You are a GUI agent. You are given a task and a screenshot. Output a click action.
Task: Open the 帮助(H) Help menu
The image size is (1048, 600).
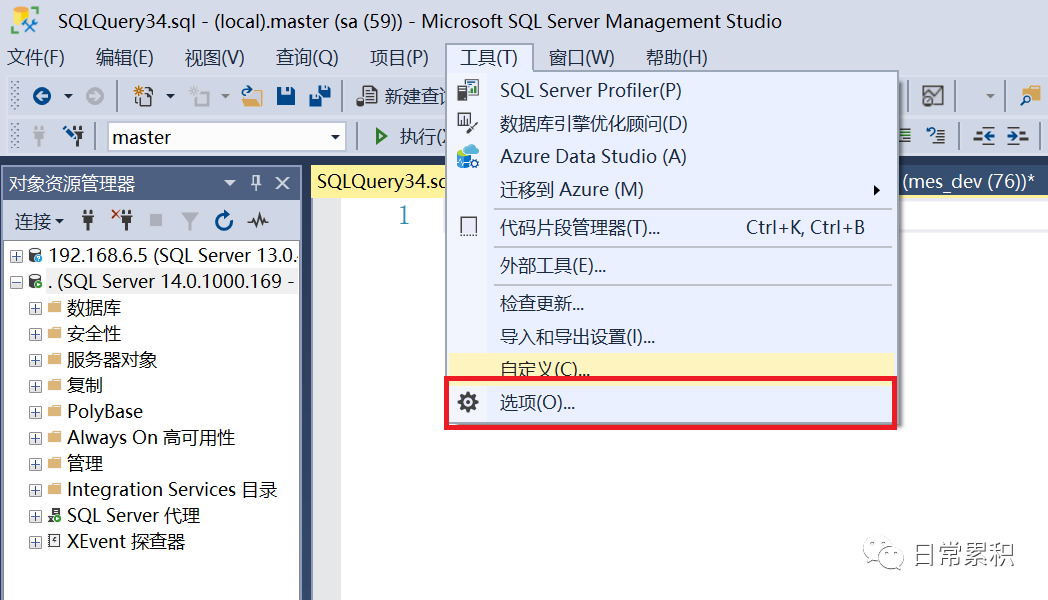(x=676, y=57)
